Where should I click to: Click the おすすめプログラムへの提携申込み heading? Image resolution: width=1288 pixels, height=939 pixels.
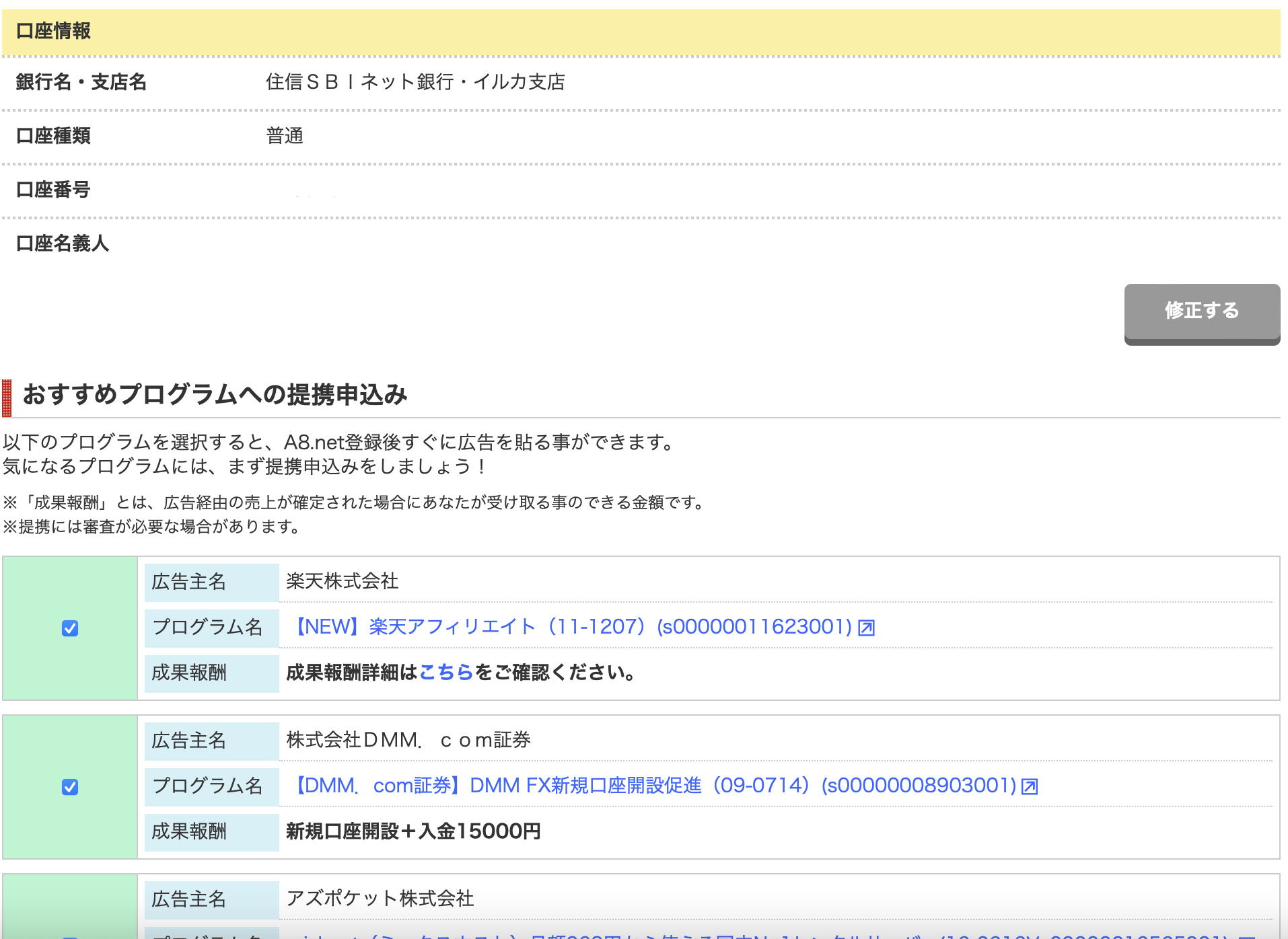click(x=215, y=395)
